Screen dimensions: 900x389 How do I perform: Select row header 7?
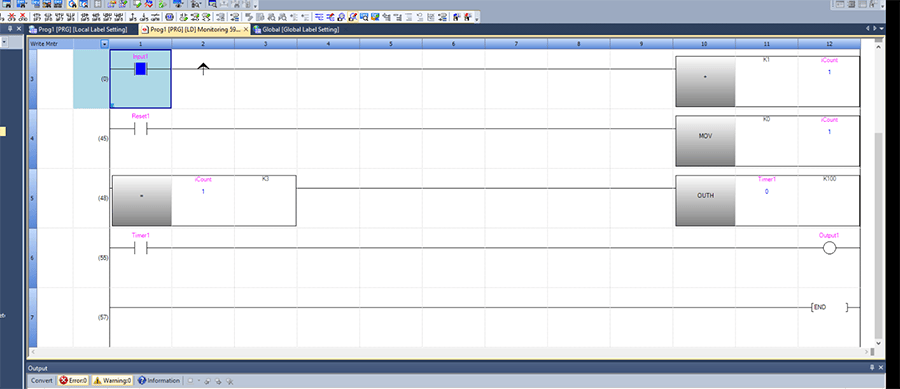tap(32, 318)
